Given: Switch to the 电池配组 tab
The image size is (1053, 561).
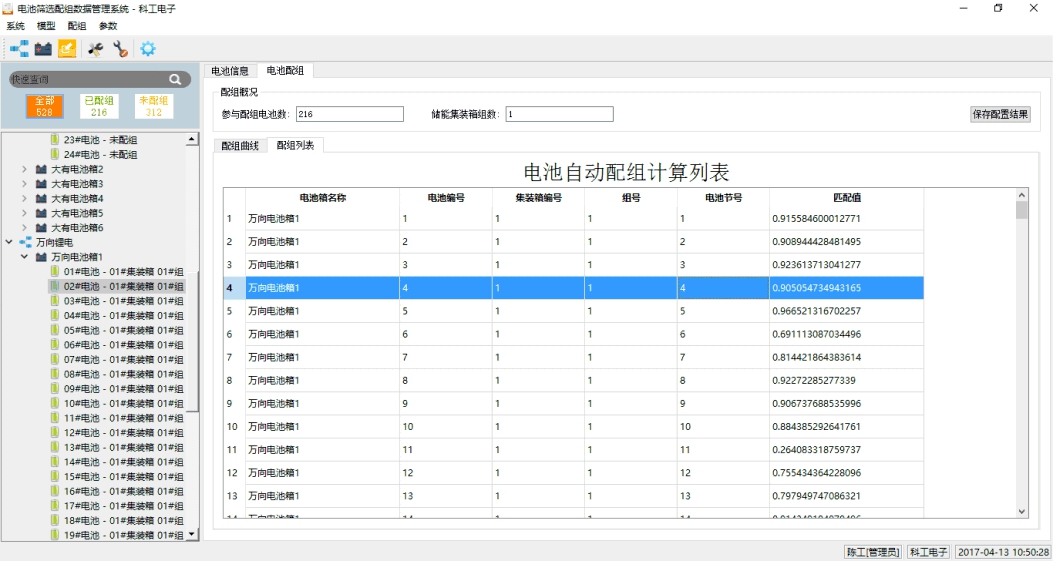Looking at the screenshot, I should [x=285, y=70].
